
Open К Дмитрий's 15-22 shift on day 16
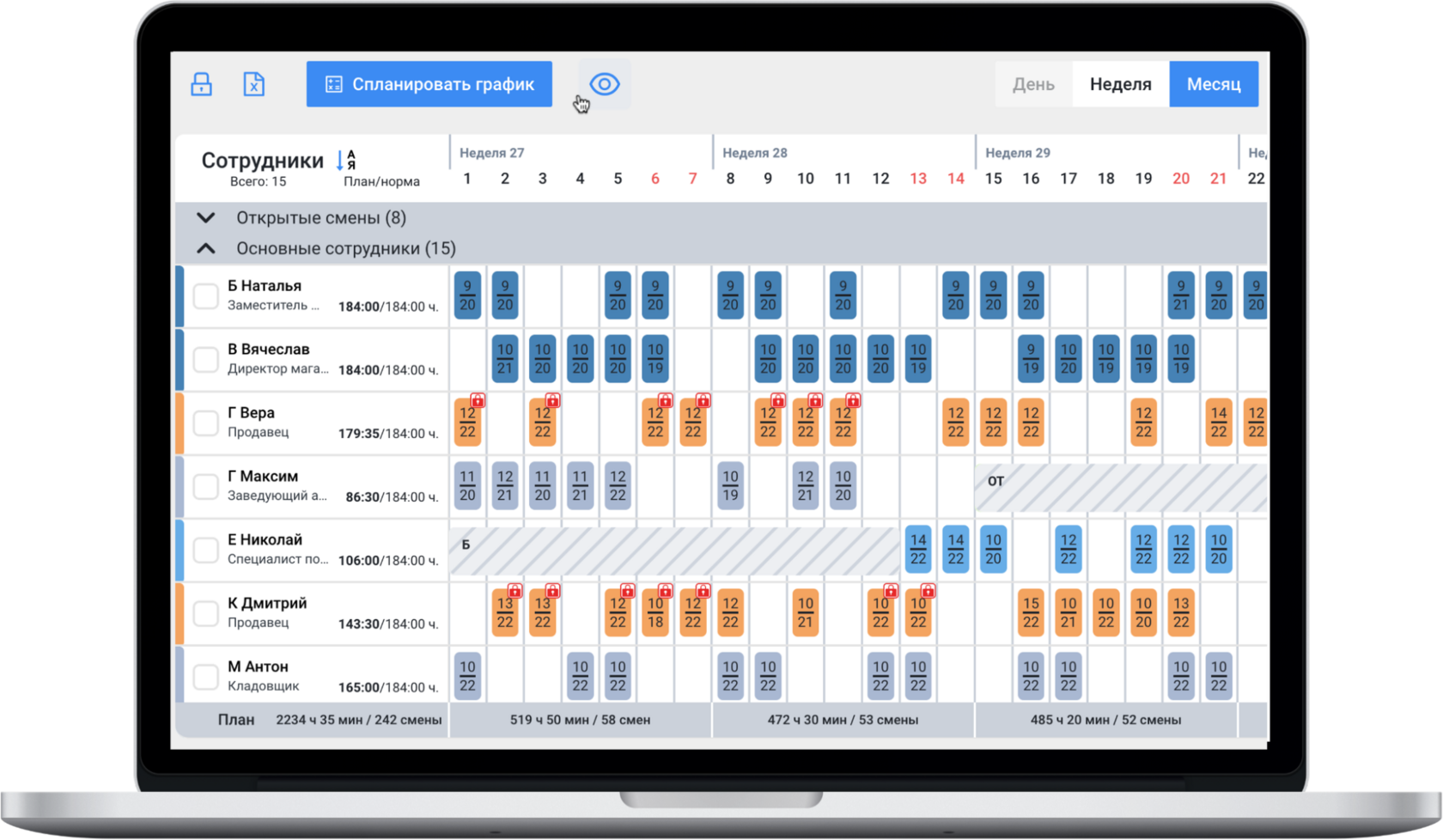(1031, 613)
